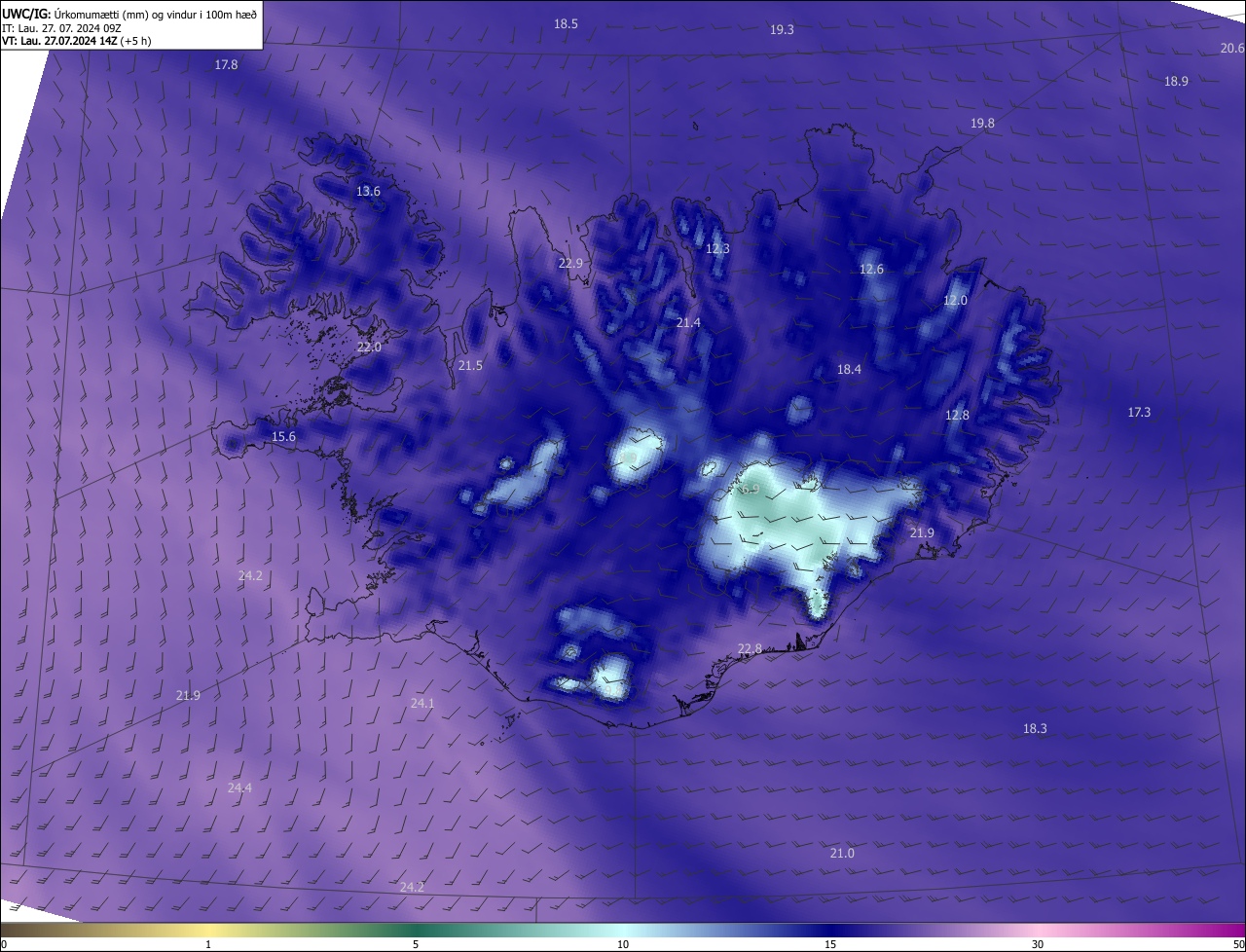Click the 18.3 value label
Screen dimensions: 1246x952
[x=1035, y=729]
